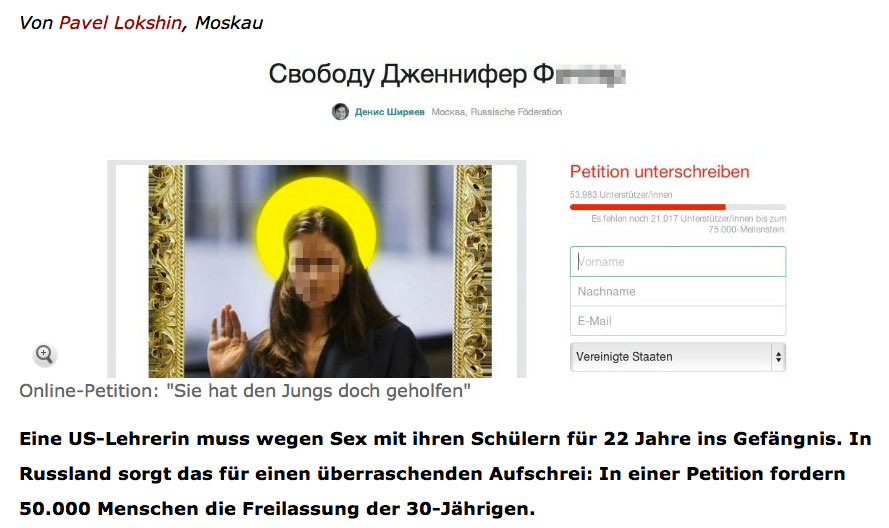889x528 pixels.
Task: Open the petition image with halo
Action: (x=320, y=271)
